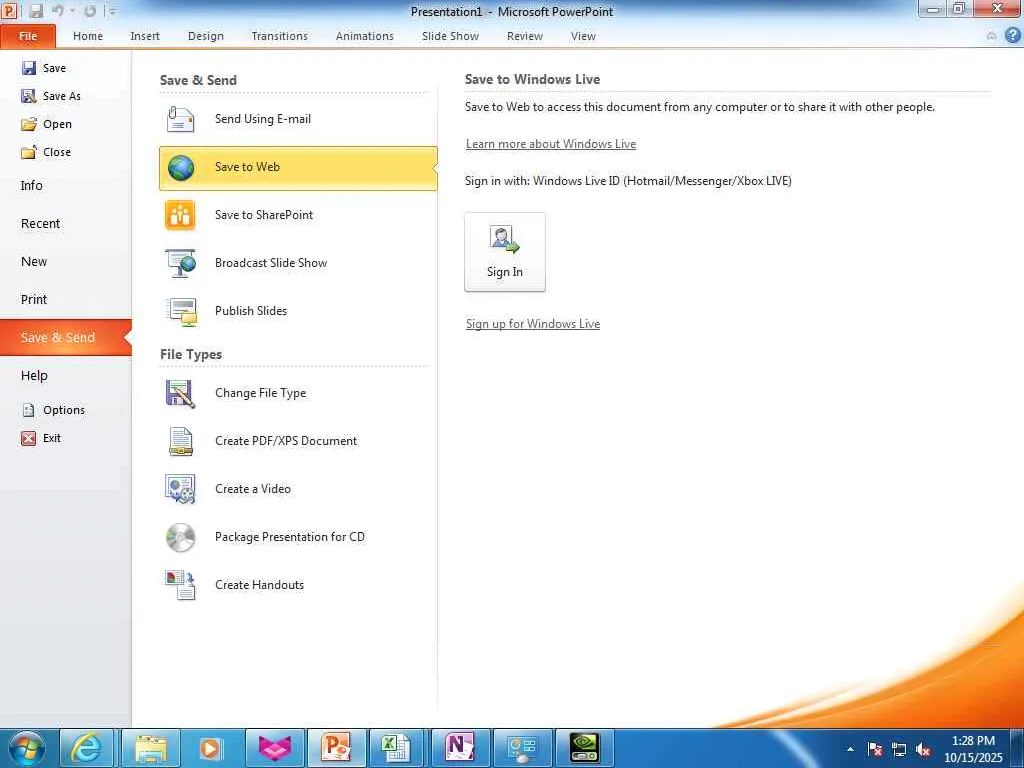Click the Save to Web globe icon
Image resolution: width=1024 pixels, height=768 pixels.
point(181,168)
